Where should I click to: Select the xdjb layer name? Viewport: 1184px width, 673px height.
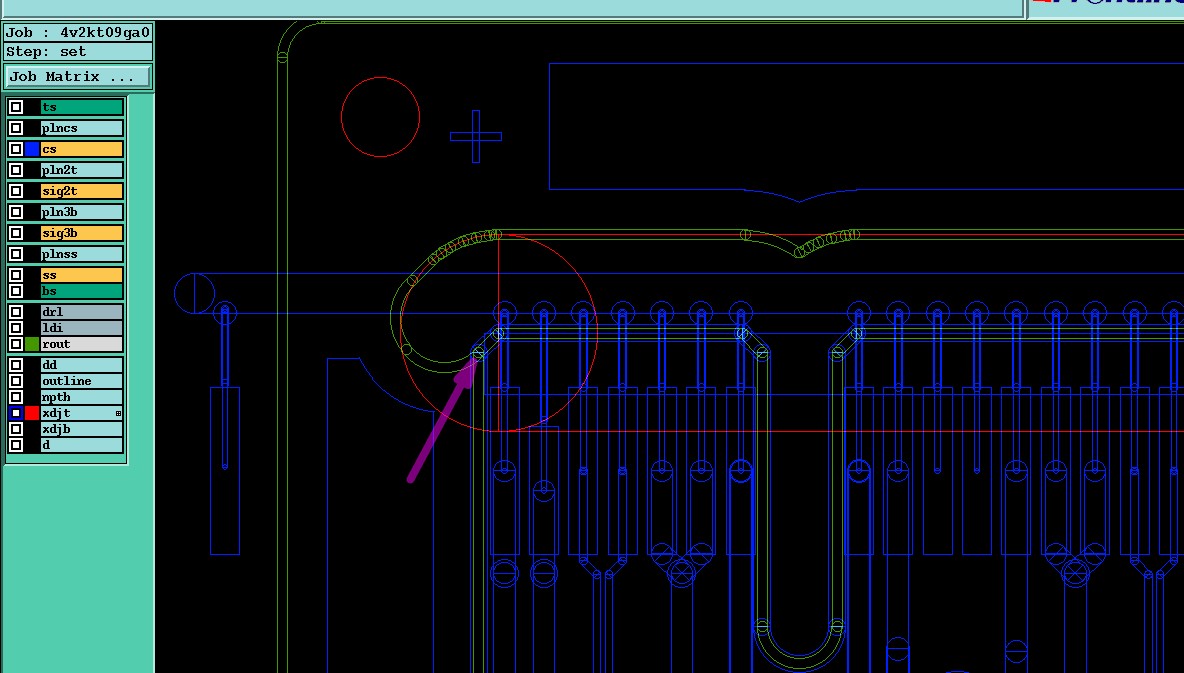point(82,429)
